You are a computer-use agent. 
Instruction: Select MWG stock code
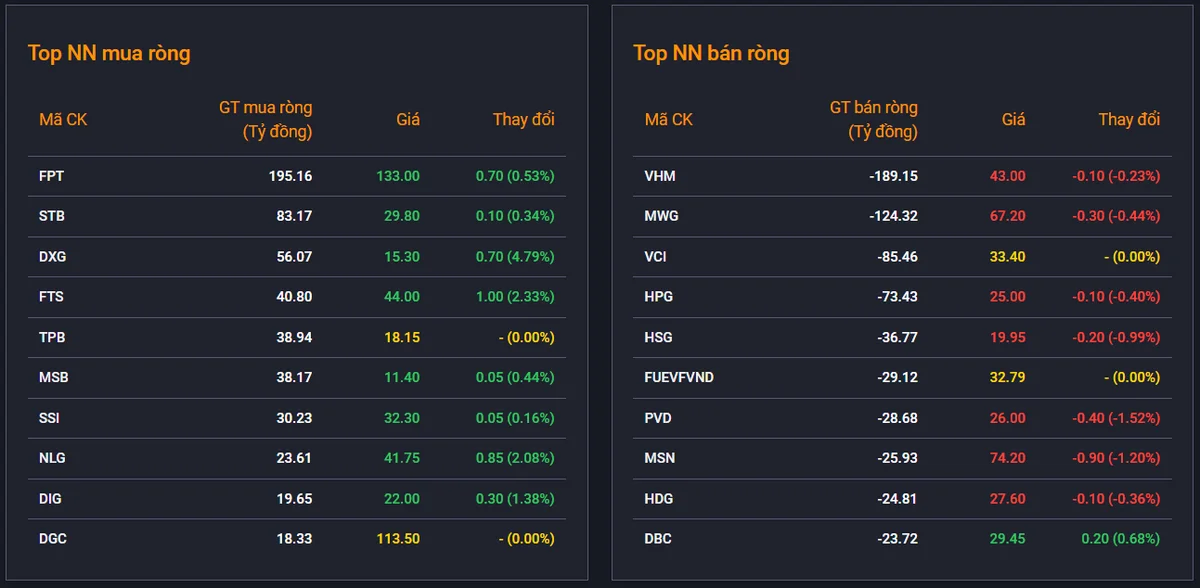pyautogui.click(x=662, y=216)
